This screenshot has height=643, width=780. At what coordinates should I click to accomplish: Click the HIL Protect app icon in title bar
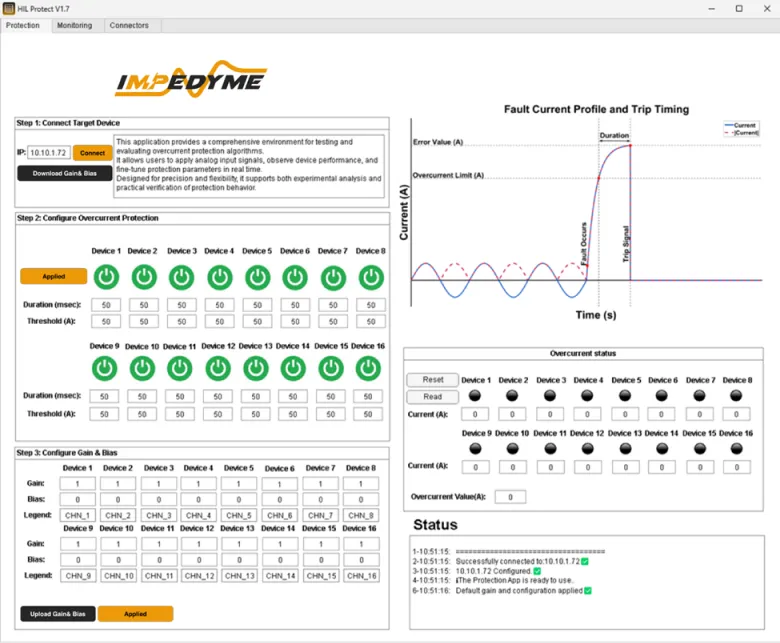9,8
